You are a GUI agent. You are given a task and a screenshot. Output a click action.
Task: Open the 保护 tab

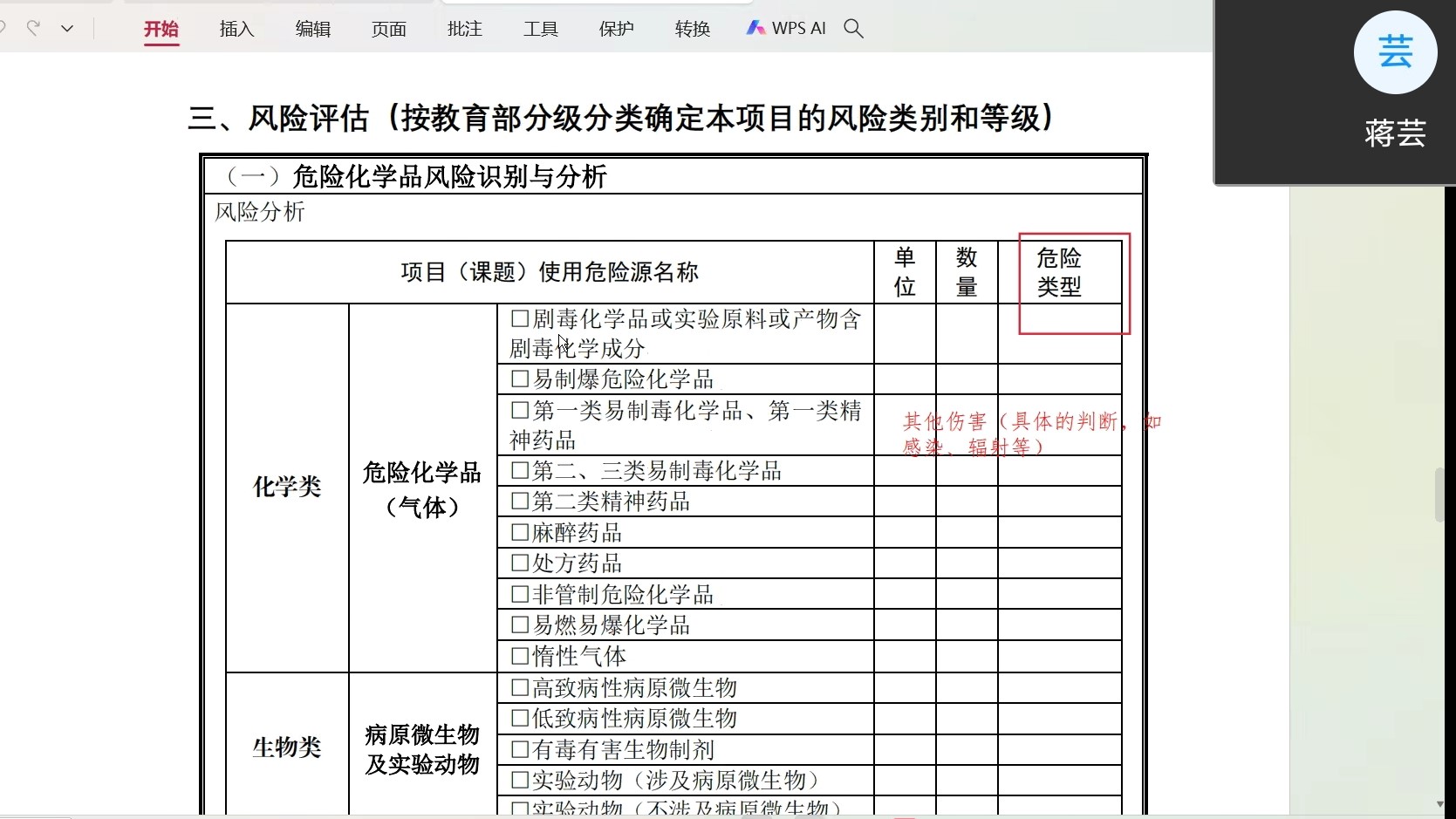pyautogui.click(x=617, y=29)
